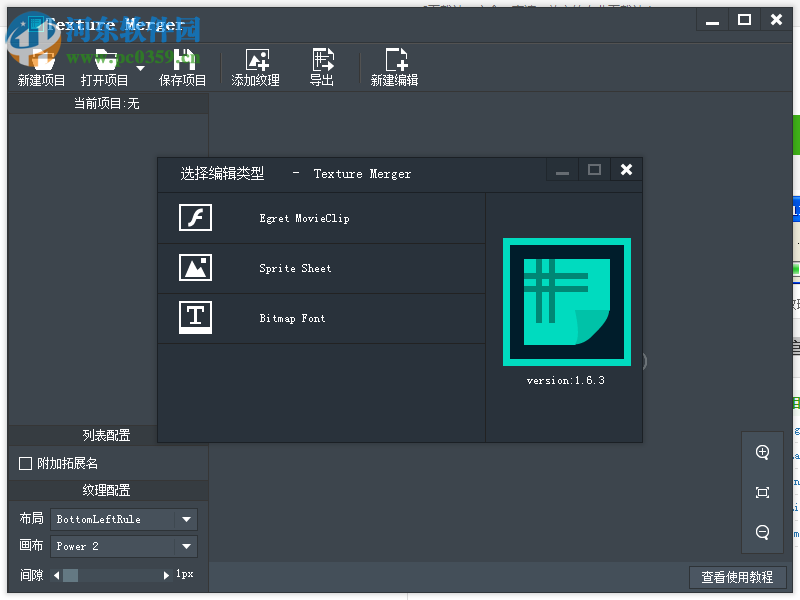Create a new project via 新建项目 icon
The height and width of the screenshot is (600, 800).
pos(40,65)
